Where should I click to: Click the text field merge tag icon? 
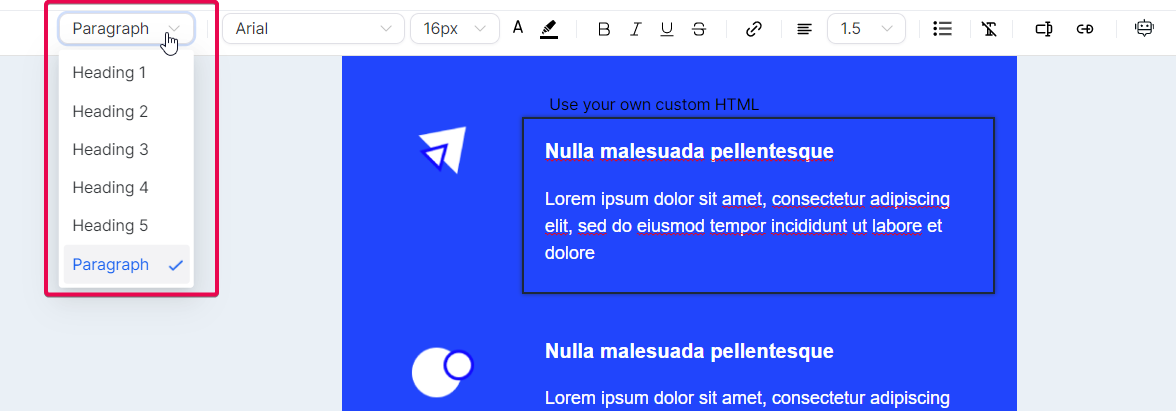1043,29
